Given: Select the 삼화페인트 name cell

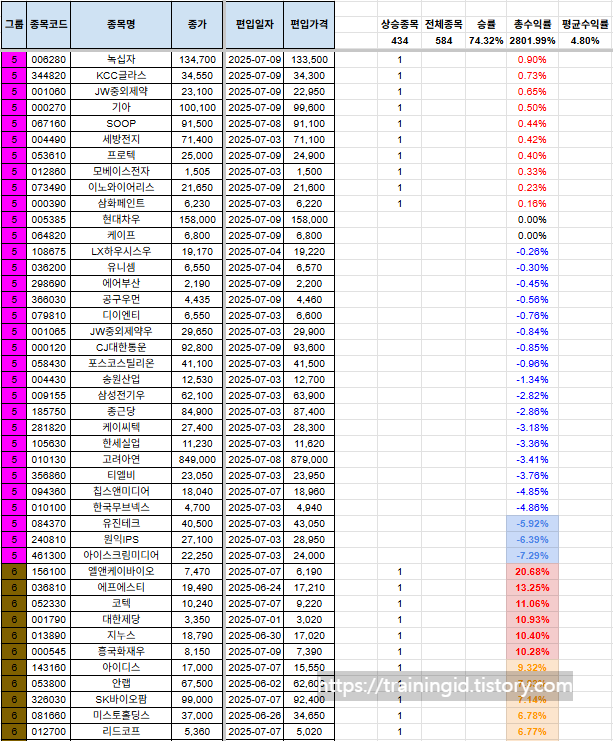Looking at the screenshot, I should [121, 204].
